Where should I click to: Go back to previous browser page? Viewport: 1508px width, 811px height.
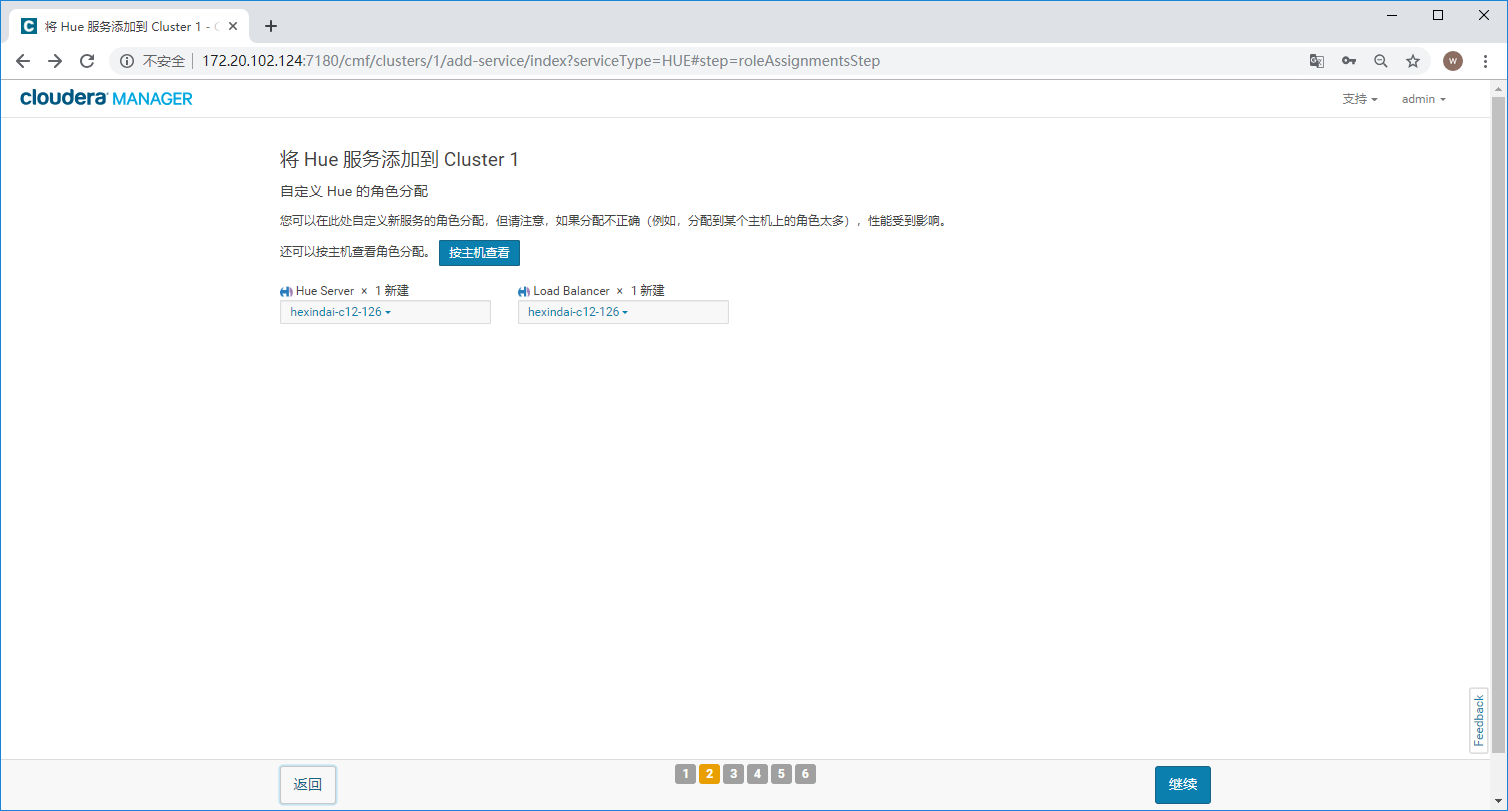23,61
